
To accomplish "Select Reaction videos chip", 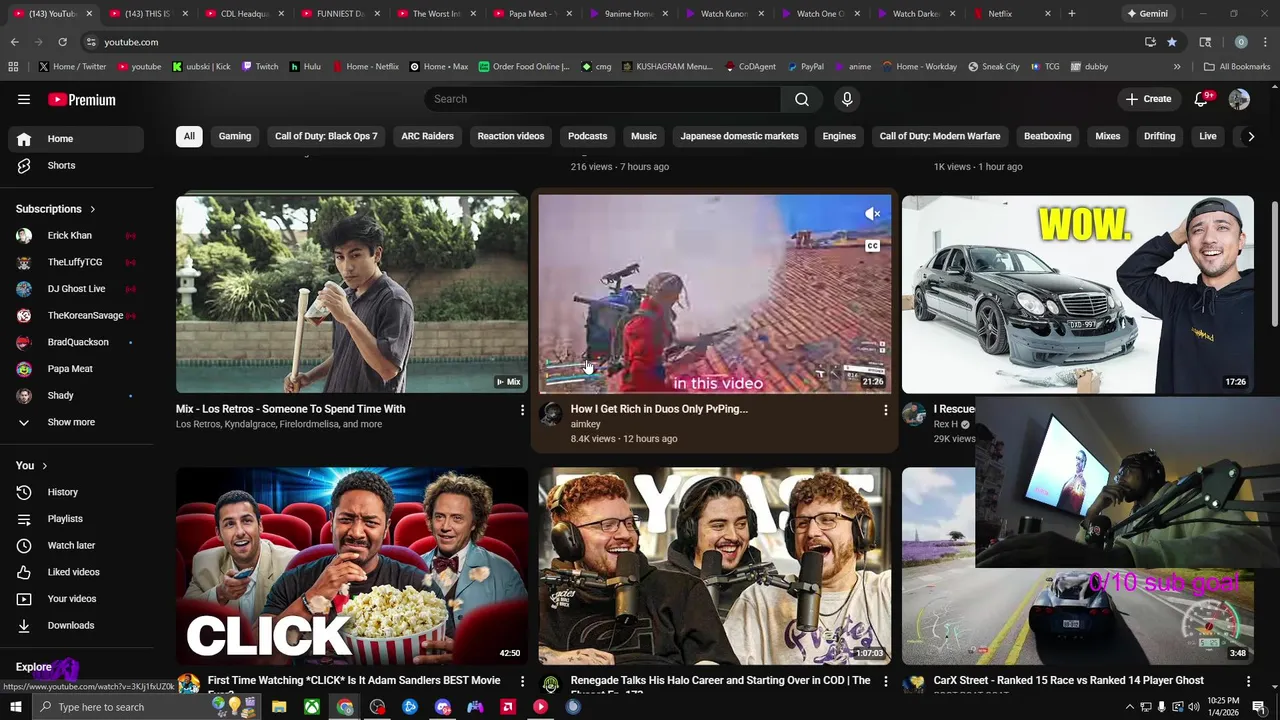I will [511, 136].
